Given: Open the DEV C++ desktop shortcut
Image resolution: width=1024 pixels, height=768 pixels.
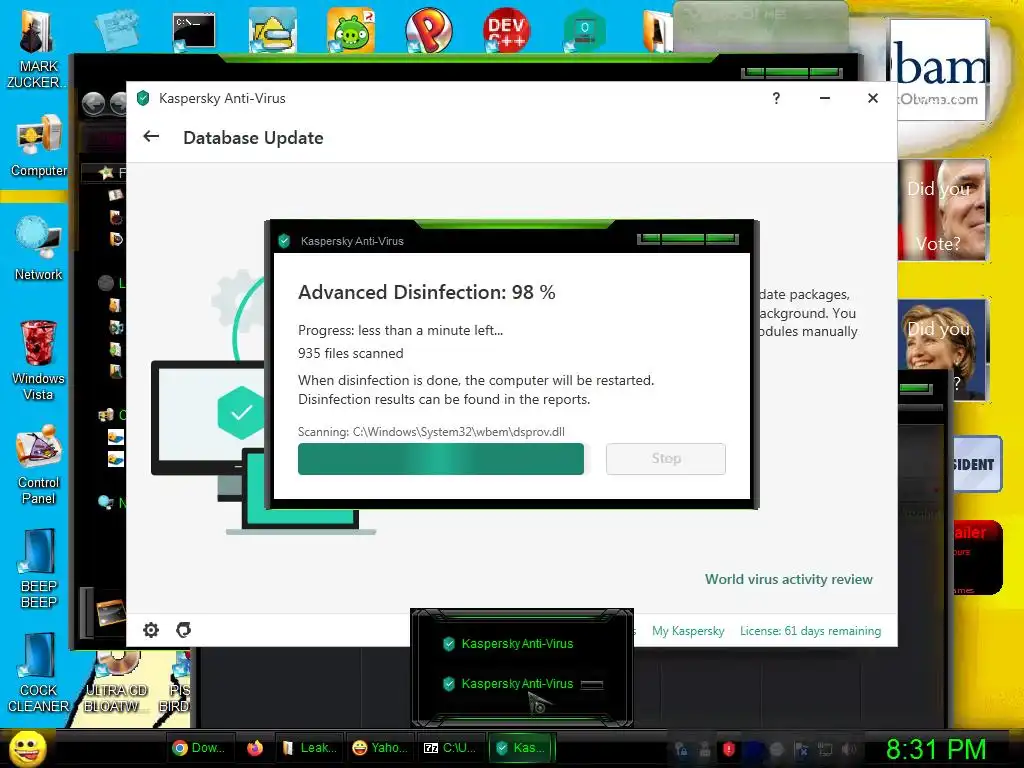Looking at the screenshot, I should [x=506, y=31].
